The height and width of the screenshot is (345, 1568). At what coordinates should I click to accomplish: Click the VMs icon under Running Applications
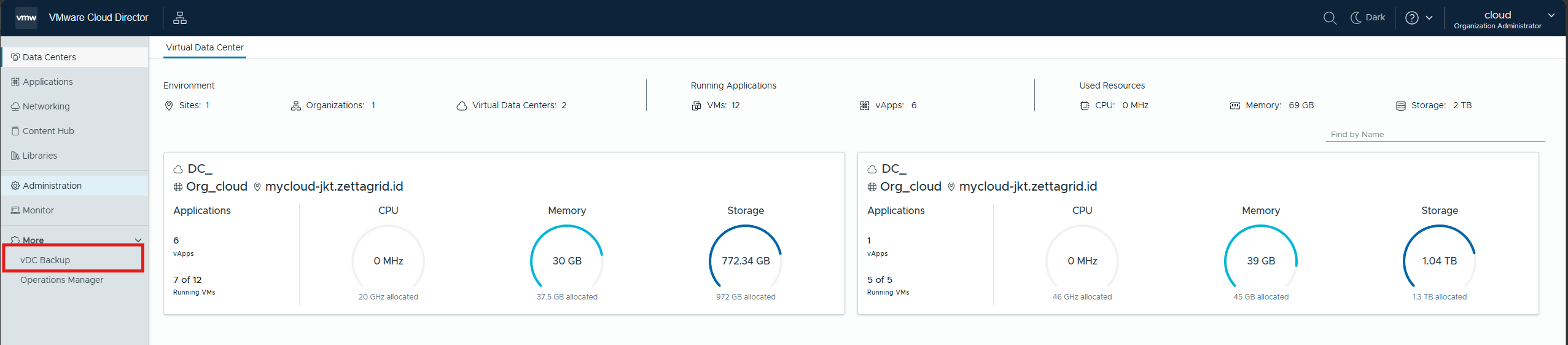tap(696, 106)
